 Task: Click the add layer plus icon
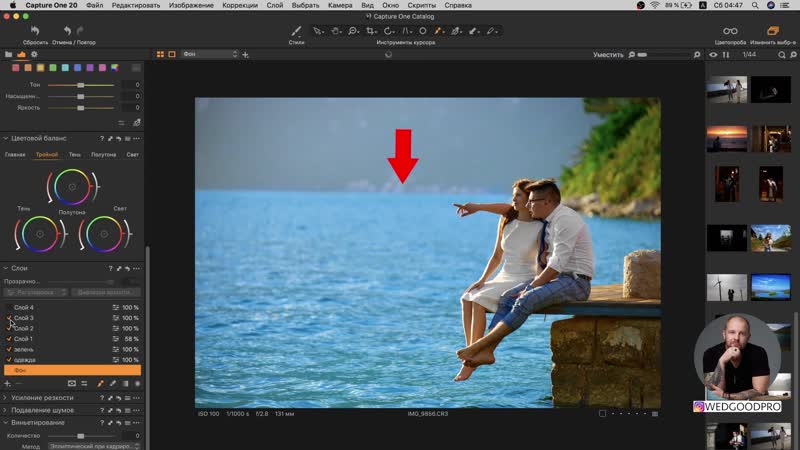tap(7, 383)
